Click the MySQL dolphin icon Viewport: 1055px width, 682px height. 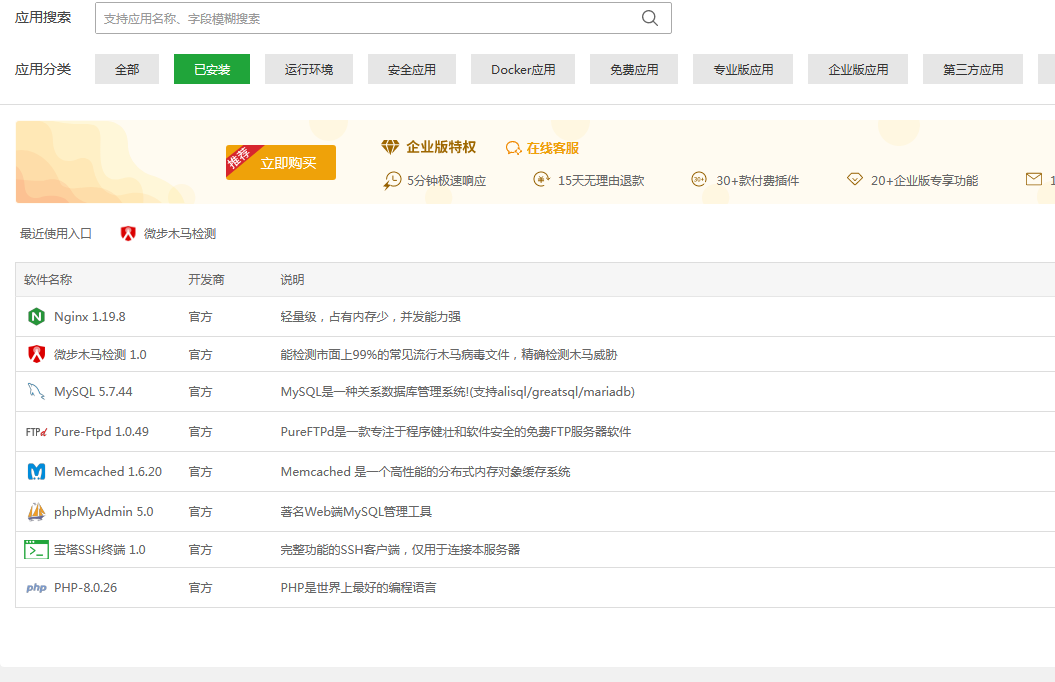pos(36,391)
